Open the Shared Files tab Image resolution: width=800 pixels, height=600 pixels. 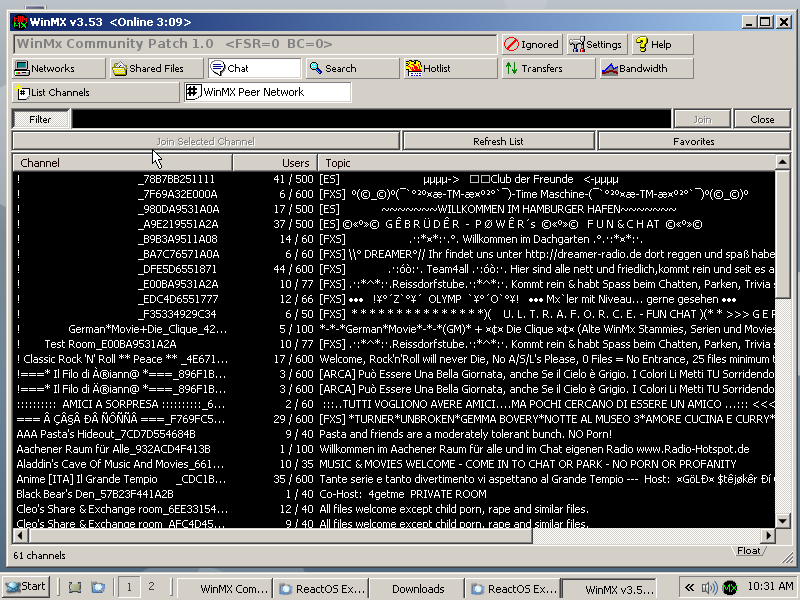[156, 68]
